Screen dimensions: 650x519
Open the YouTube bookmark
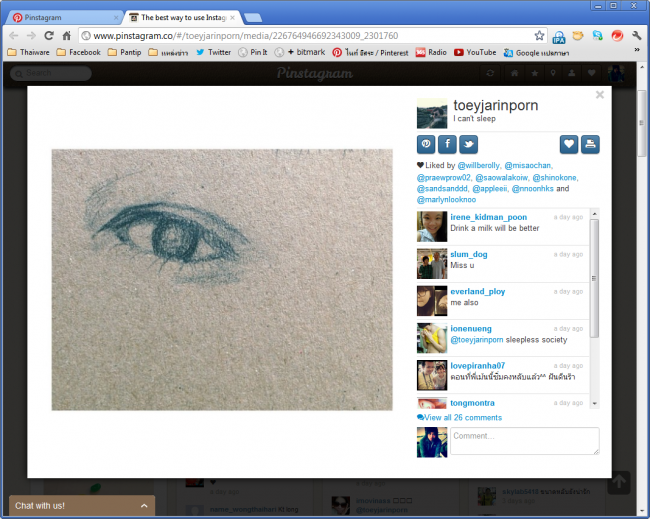475,52
